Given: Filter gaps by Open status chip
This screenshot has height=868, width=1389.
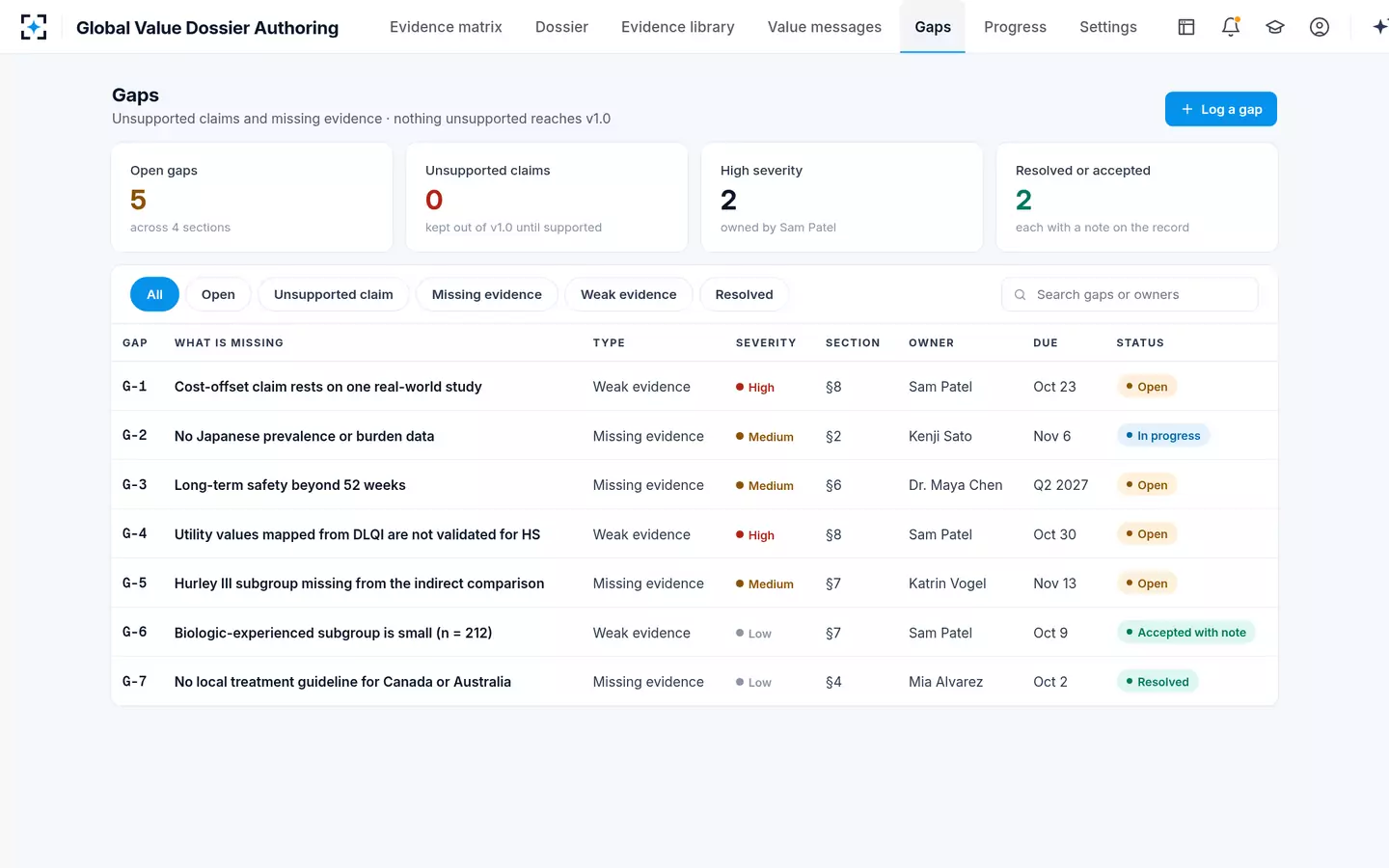Looking at the screenshot, I should (218, 294).
